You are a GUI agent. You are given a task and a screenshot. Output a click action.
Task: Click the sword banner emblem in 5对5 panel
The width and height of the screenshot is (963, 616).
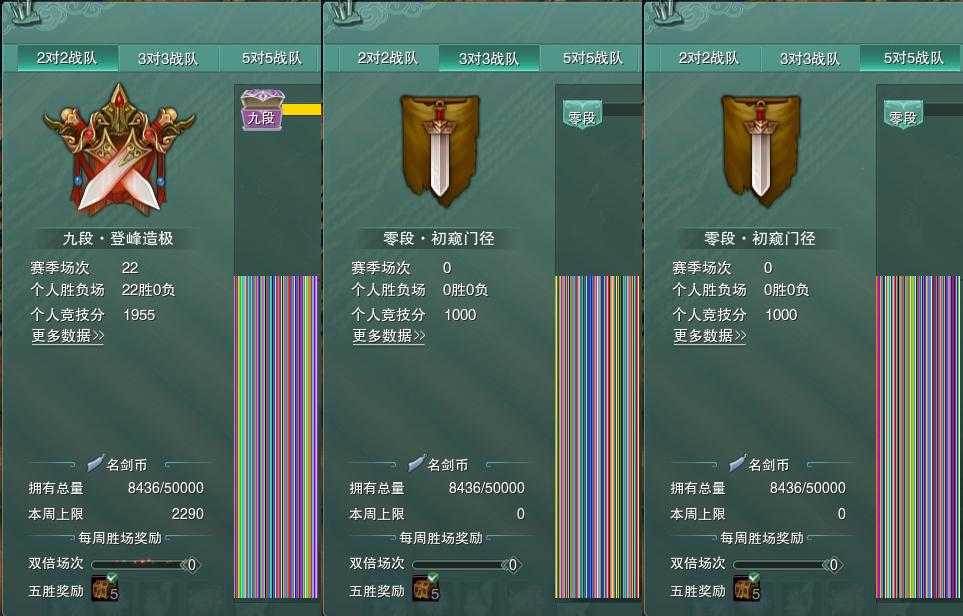point(761,149)
